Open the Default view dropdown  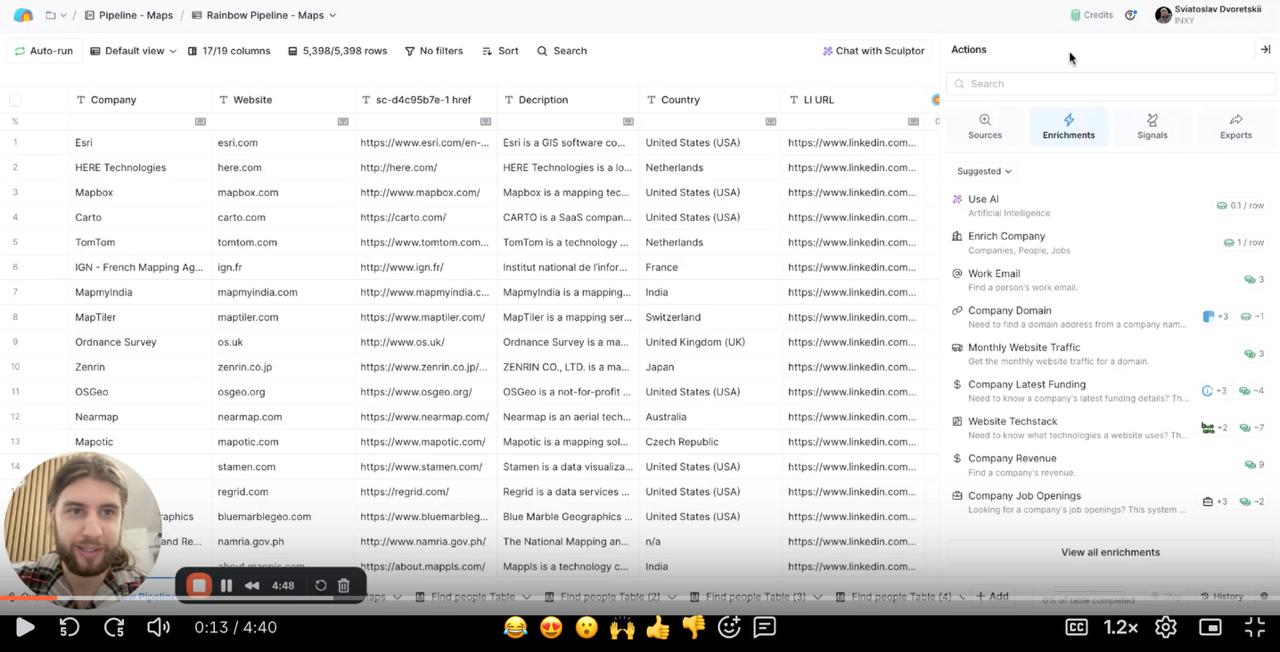pos(133,51)
